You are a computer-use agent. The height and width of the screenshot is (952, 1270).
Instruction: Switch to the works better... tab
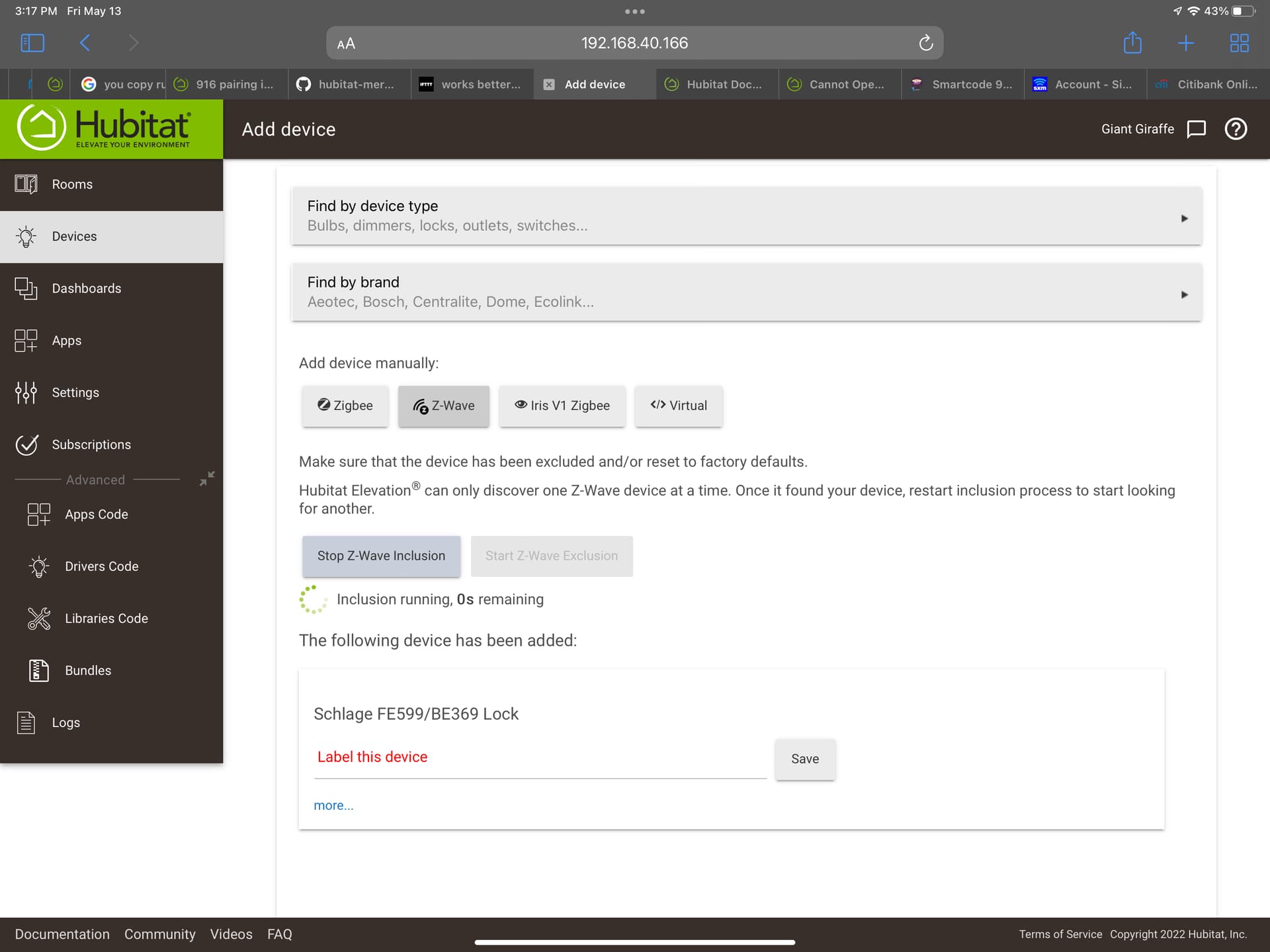click(472, 84)
